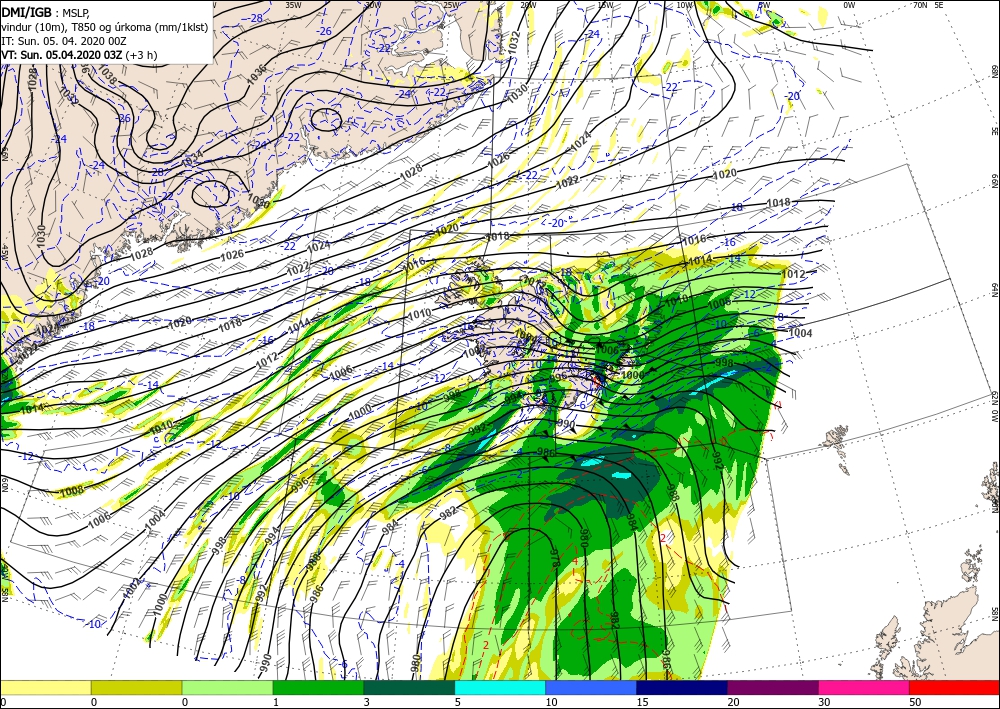Pick the royal blue 10 mm swatch

(x=591, y=687)
